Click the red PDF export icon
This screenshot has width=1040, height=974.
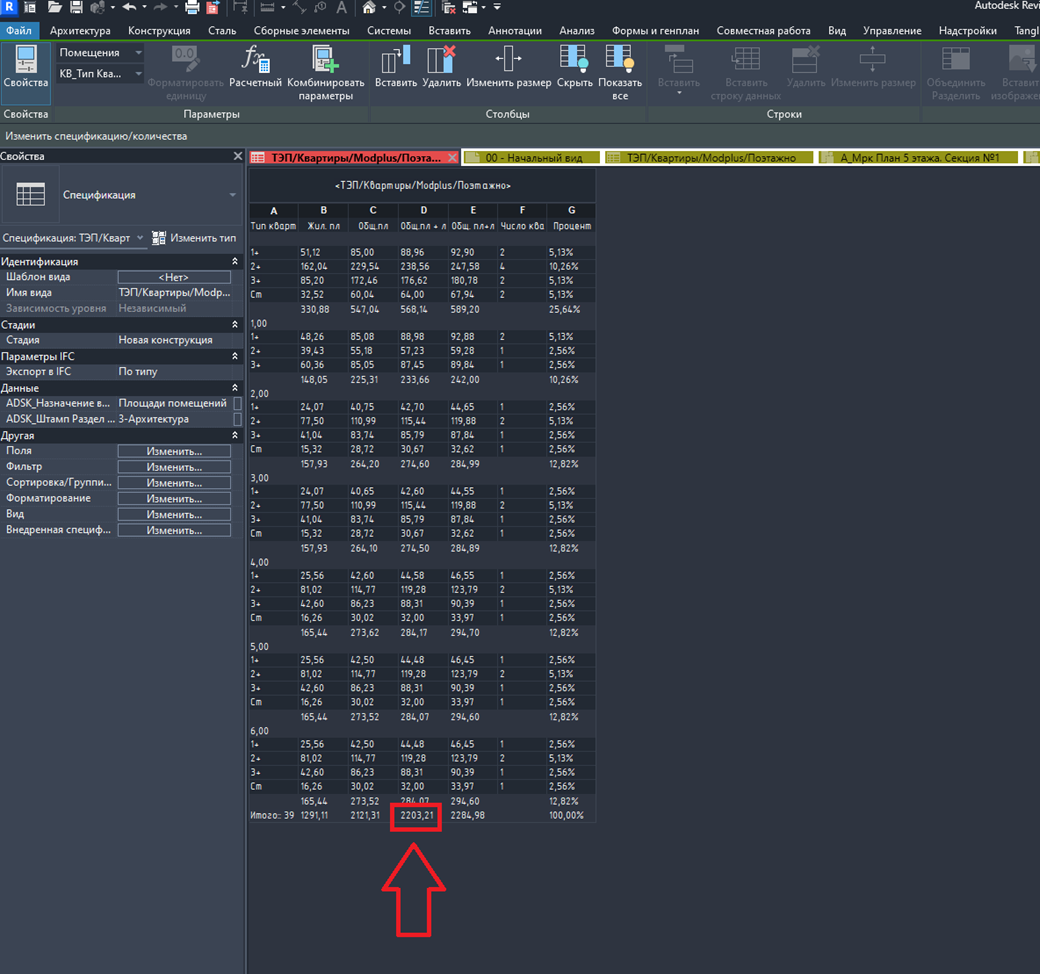(x=213, y=8)
